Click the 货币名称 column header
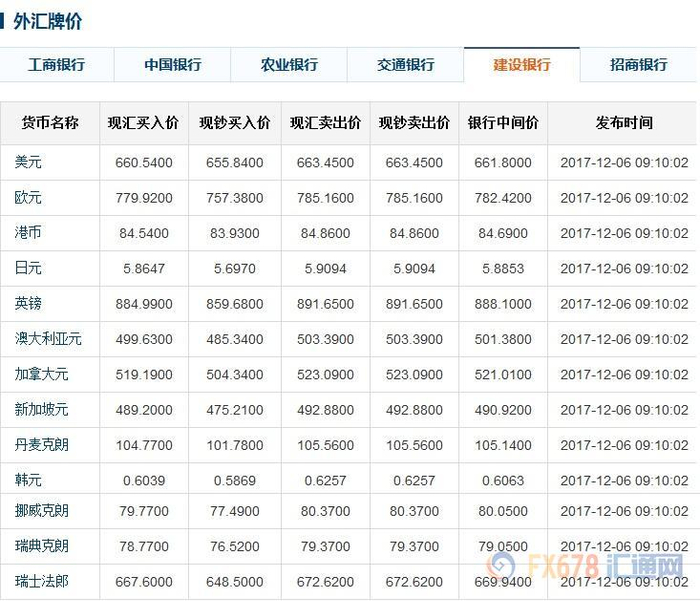700x601 pixels. pos(50,123)
